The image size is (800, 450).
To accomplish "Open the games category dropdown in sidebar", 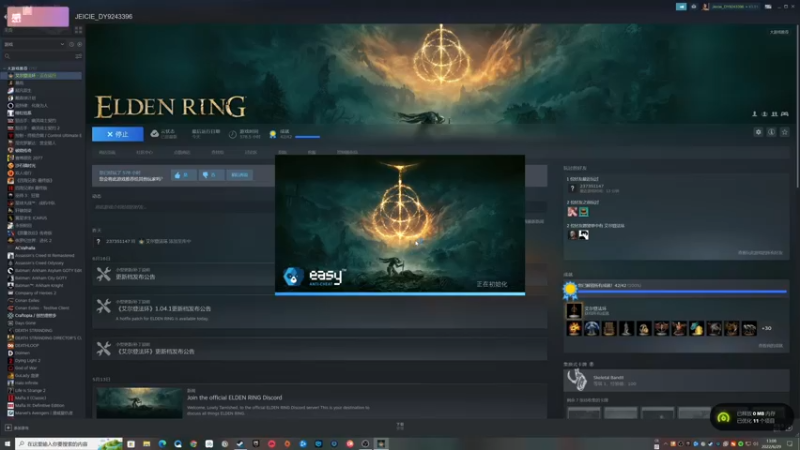I will [x=34, y=44].
